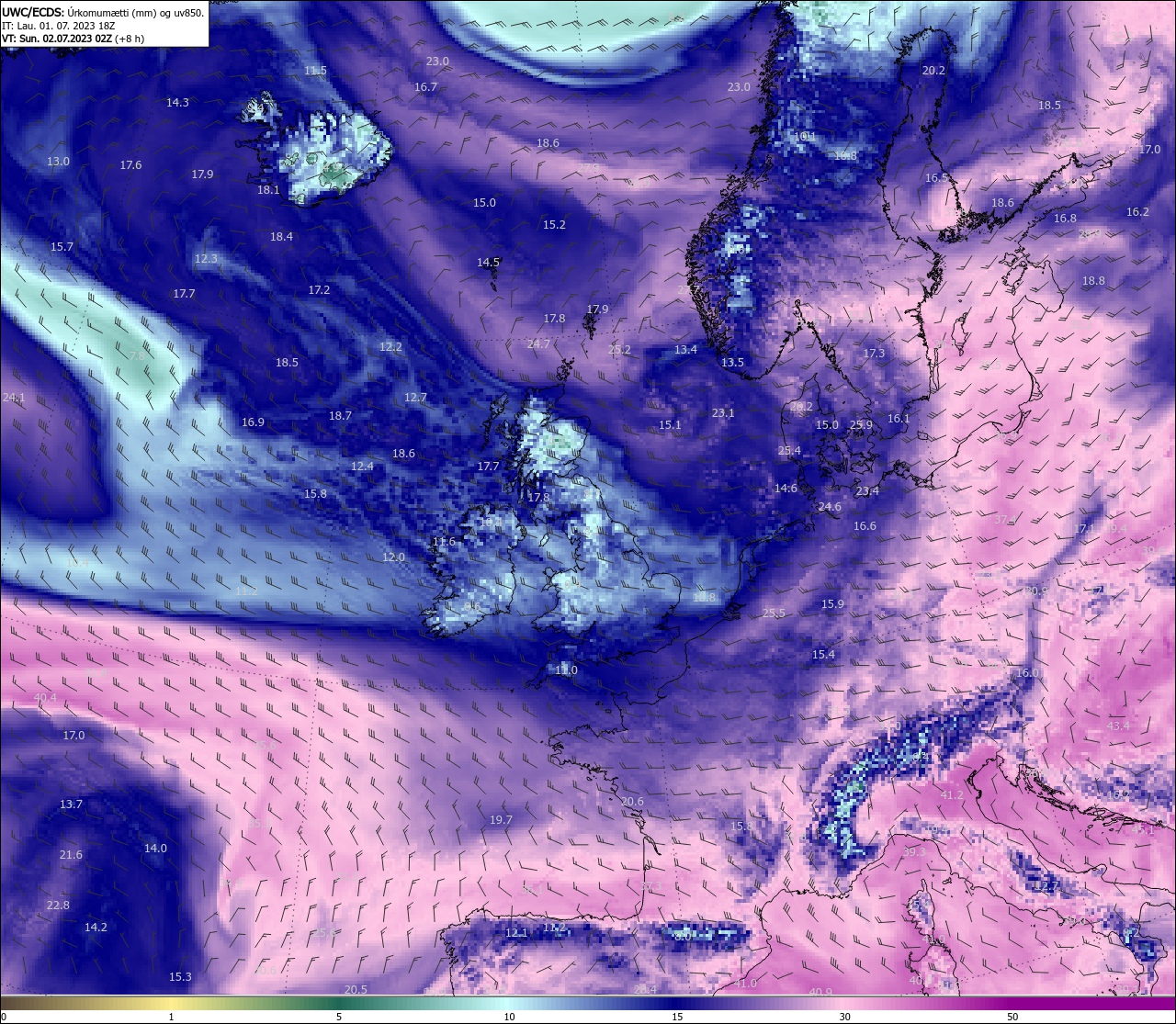Screen dimensions: 1176x1024
Task: Click the 25.5 value near the Netherlands
Action: (x=774, y=613)
